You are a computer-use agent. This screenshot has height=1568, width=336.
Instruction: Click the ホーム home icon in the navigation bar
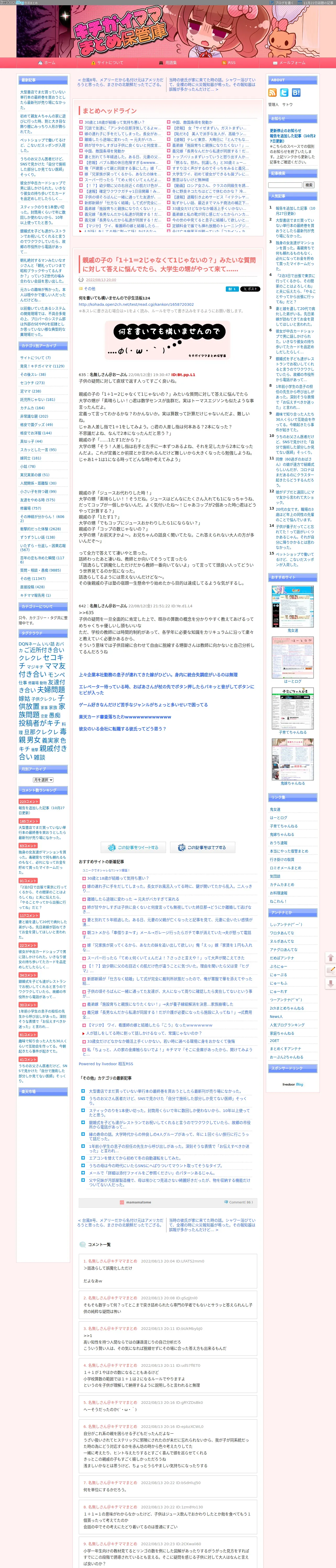[40, 63]
